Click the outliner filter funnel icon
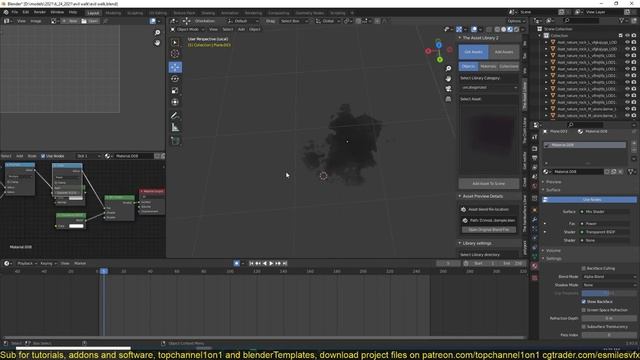This screenshot has width=640, height=360. point(622,20)
